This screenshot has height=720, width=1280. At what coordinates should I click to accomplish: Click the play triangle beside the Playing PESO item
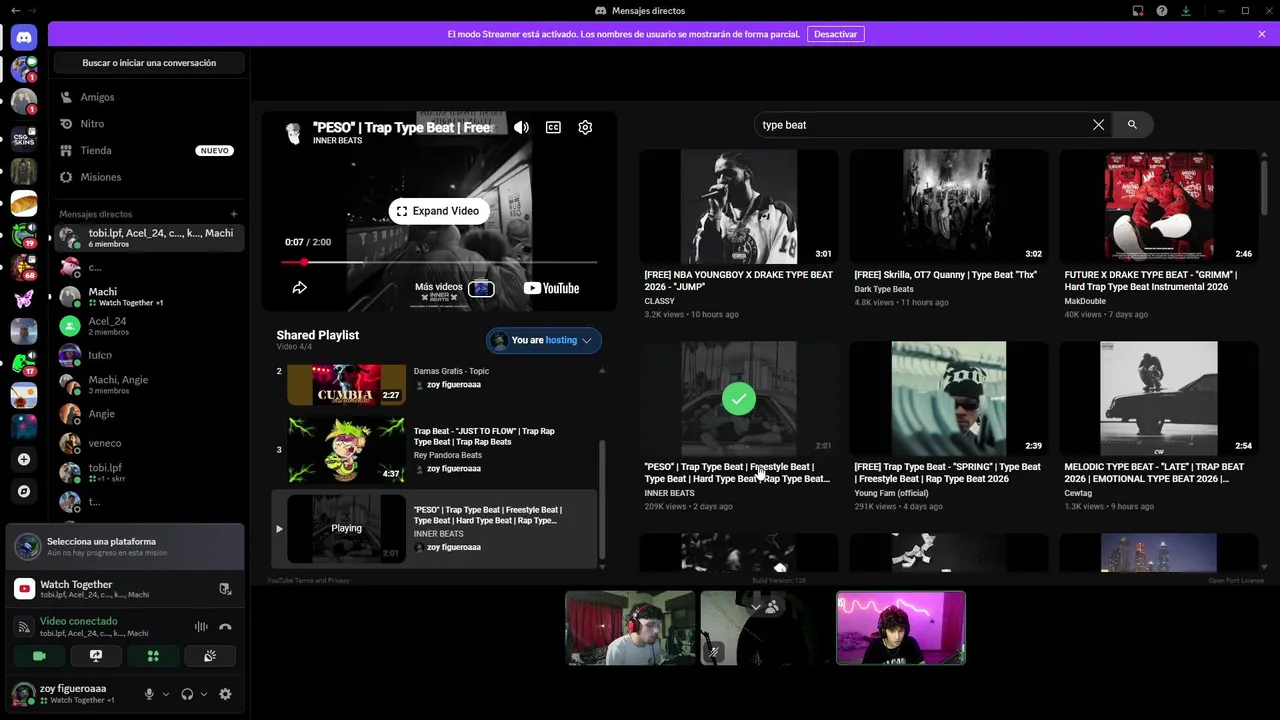click(279, 529)
